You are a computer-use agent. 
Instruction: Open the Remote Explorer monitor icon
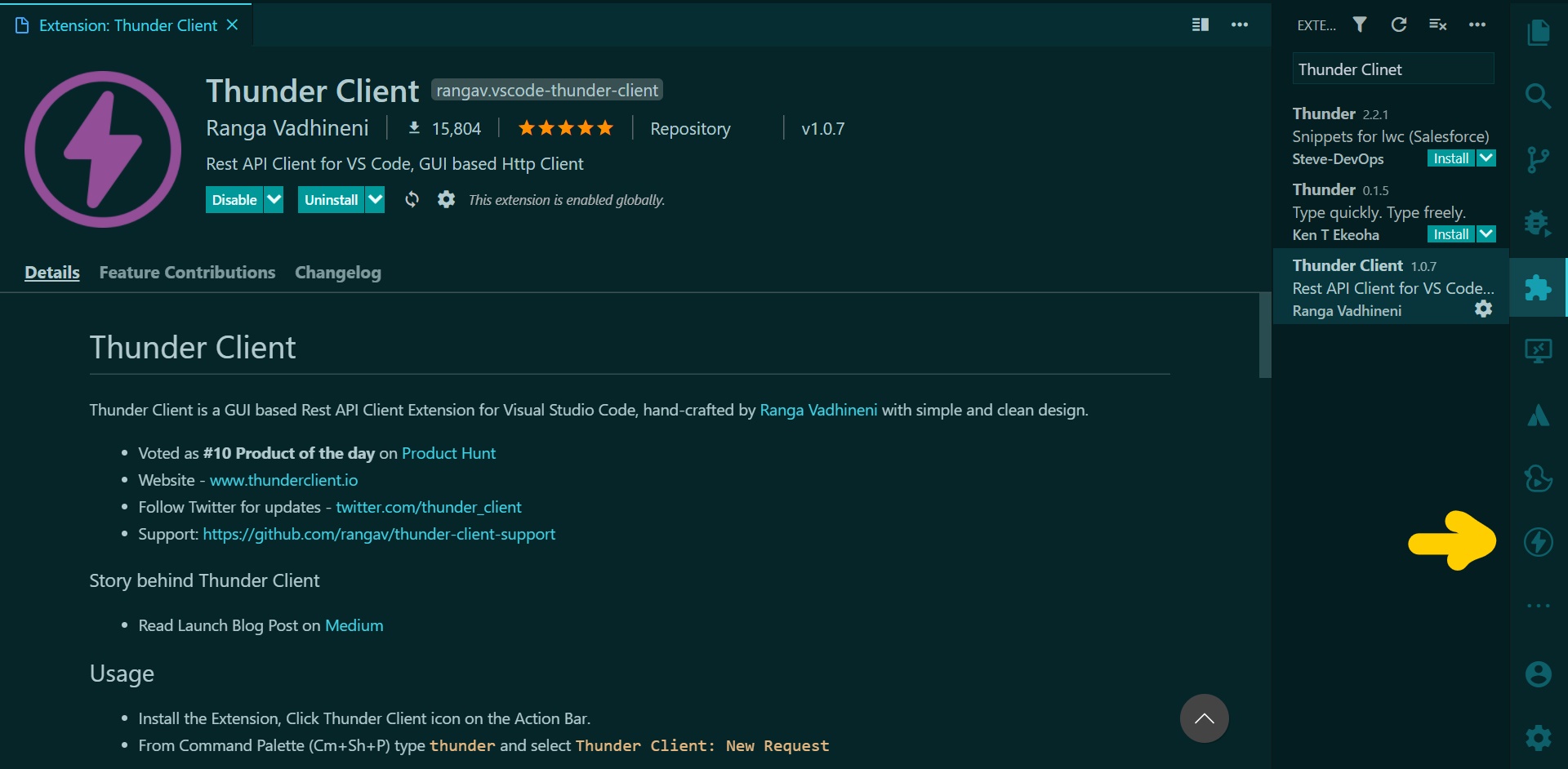(x=1539, y=351)
